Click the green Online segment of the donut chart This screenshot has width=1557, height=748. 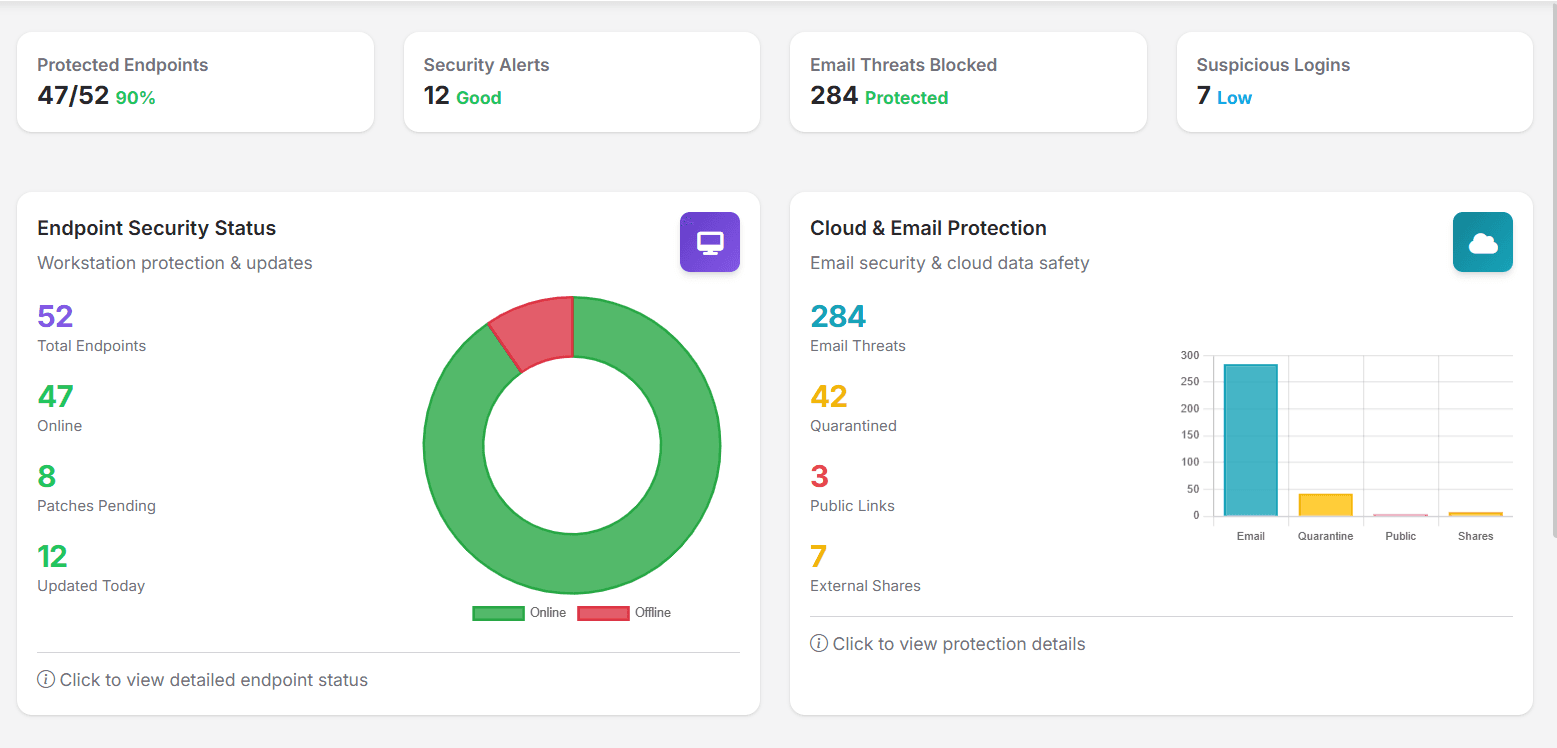571,560
